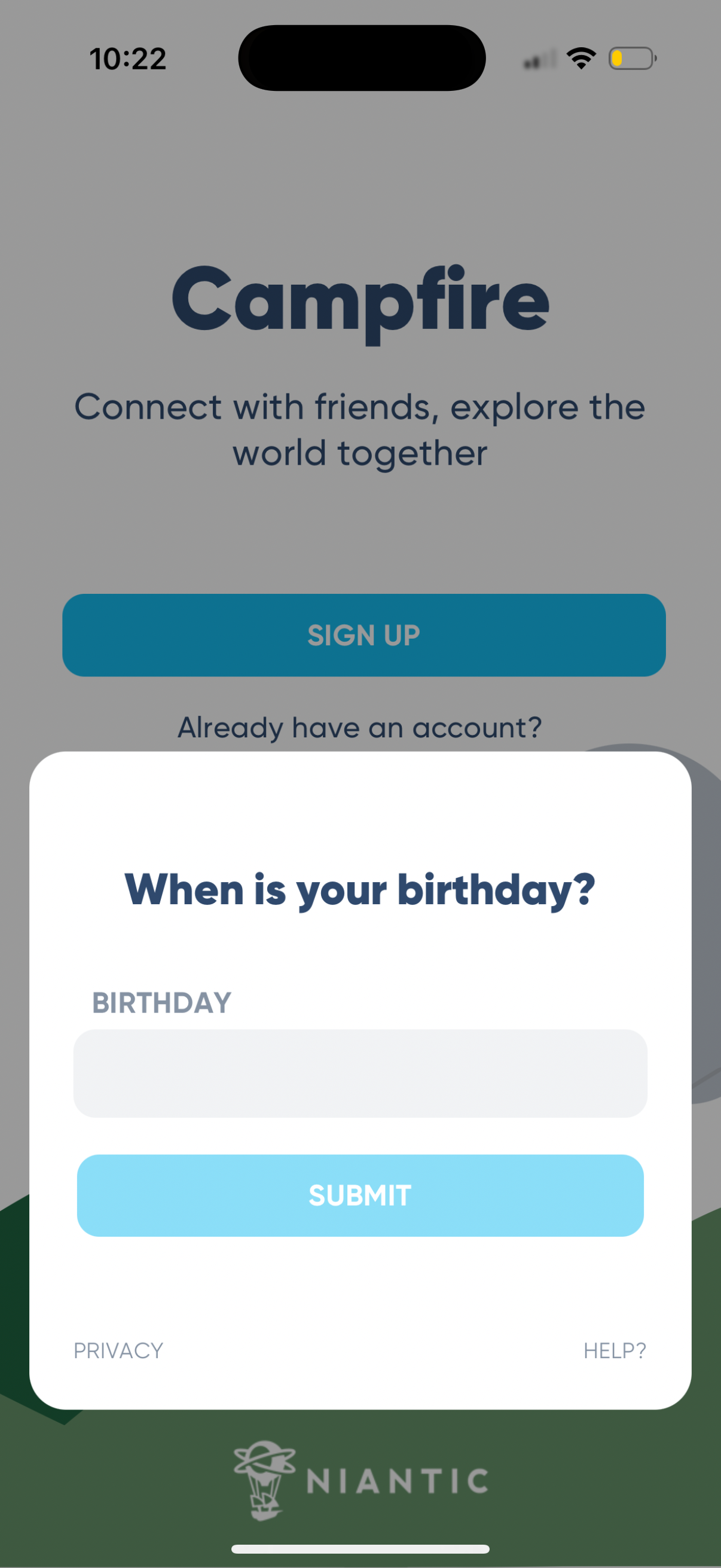The width and height of the screenshot is (721, 1568).
Task: Tap the Campfire title
Action: [x=360, y=301]
